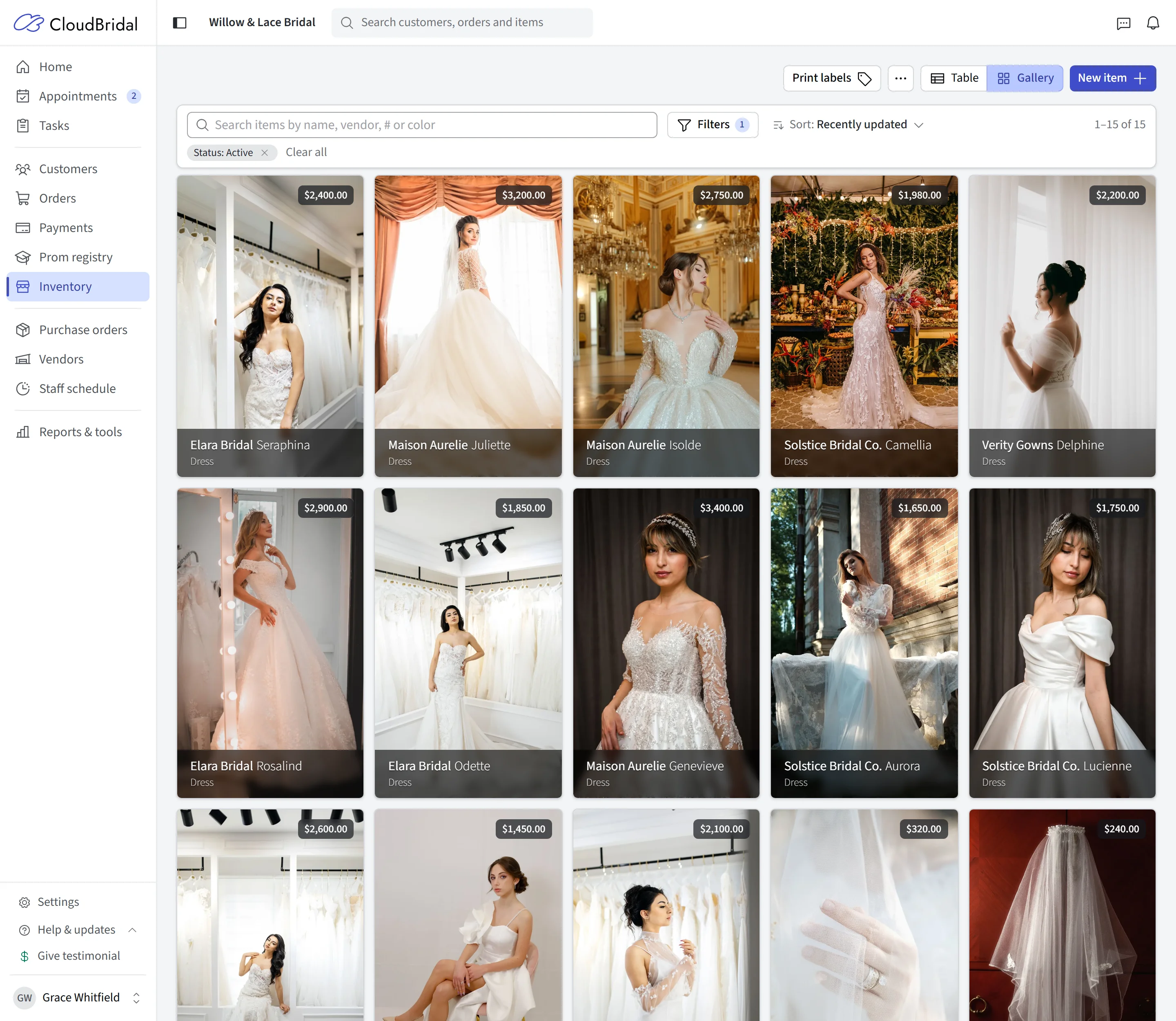This screenshot has width=1176, height=1021.
Task: Open the Sort: Recently updated dropdown
Action: [x=848, y=125]
